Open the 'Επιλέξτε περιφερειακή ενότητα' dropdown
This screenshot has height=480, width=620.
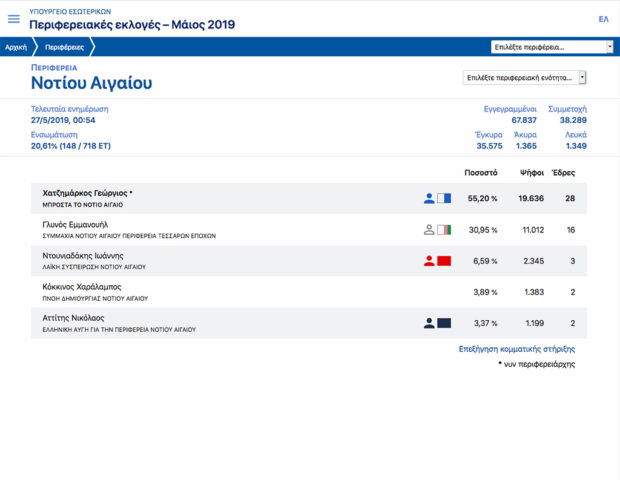tap(524, 77)
